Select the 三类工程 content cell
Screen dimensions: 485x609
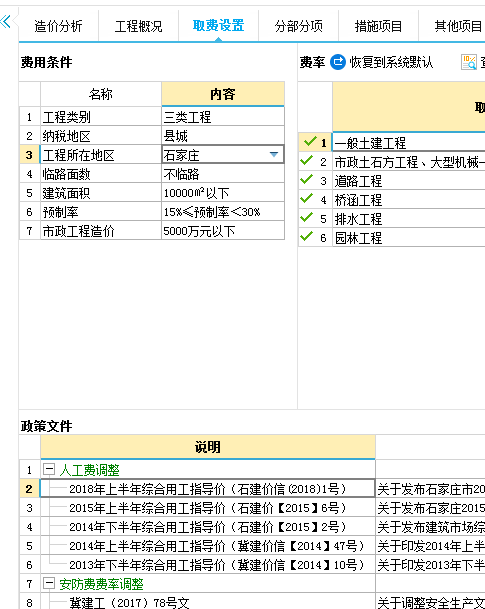click(223, 117)
